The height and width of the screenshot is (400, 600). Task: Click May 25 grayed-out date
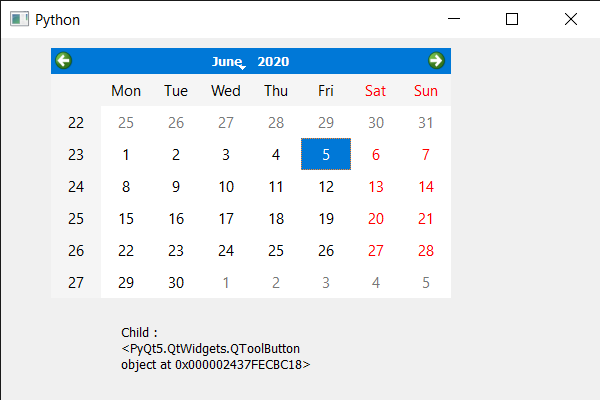pyautogui.click(x=126, y=123)
